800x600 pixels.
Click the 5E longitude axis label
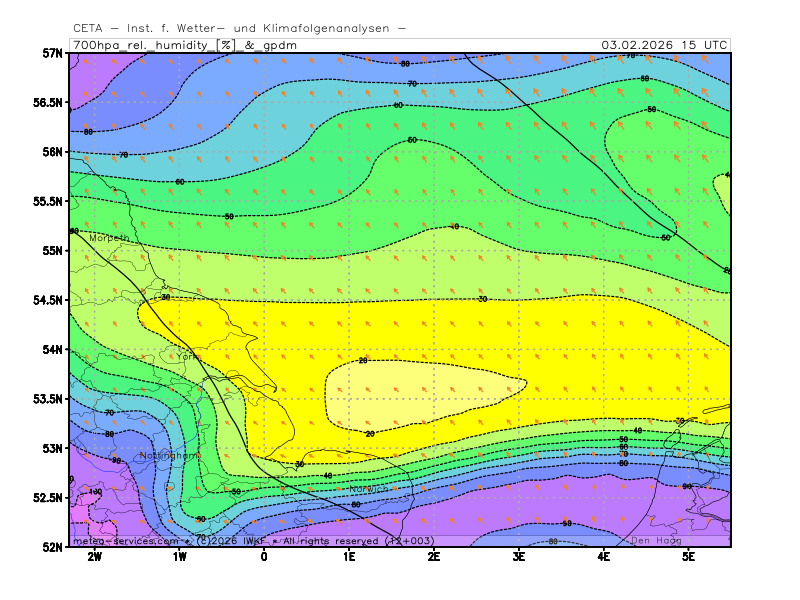click(689, 556)
